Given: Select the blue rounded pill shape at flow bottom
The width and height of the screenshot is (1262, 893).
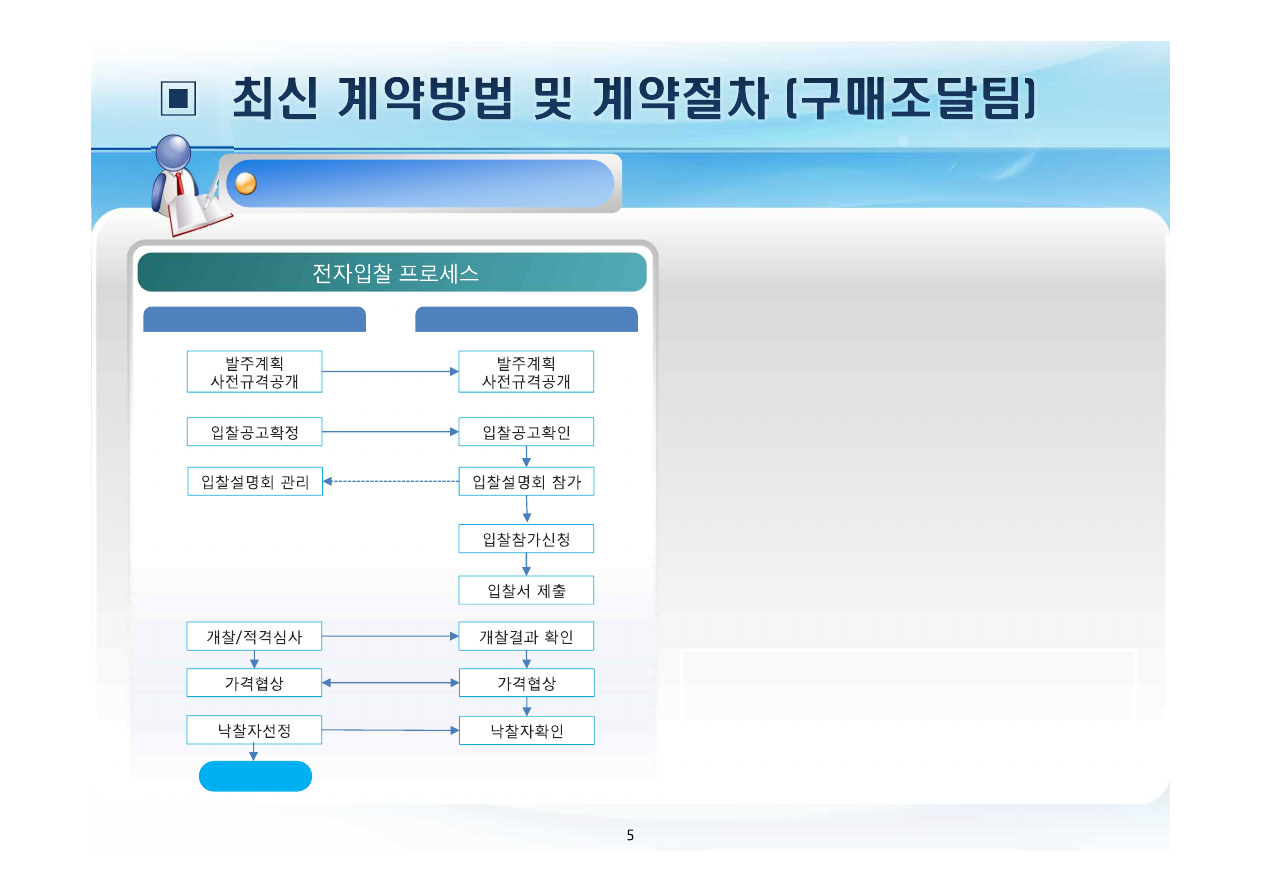Looking at the screenshot, I should pos(255,776).
